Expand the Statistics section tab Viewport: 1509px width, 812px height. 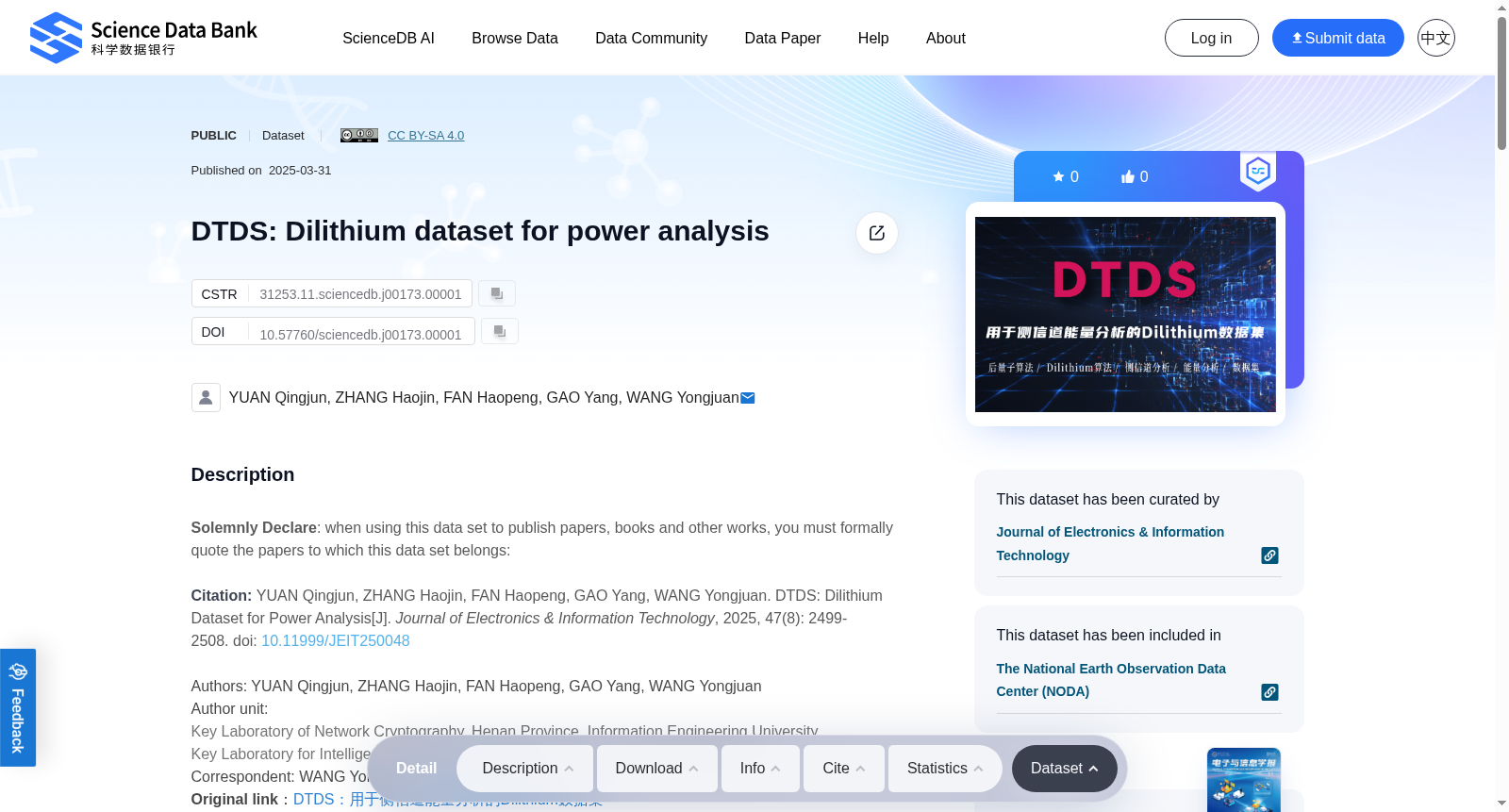pos(946,769)
